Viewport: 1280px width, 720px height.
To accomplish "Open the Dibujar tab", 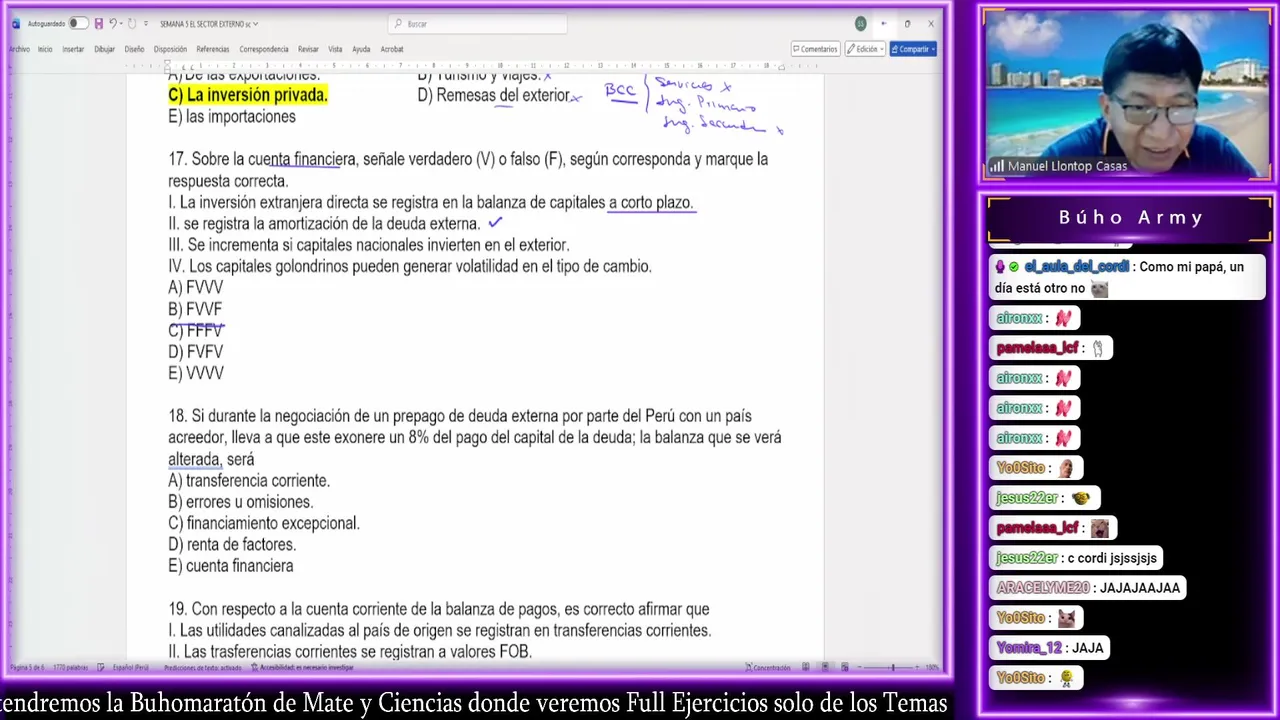I will [104, 49].
